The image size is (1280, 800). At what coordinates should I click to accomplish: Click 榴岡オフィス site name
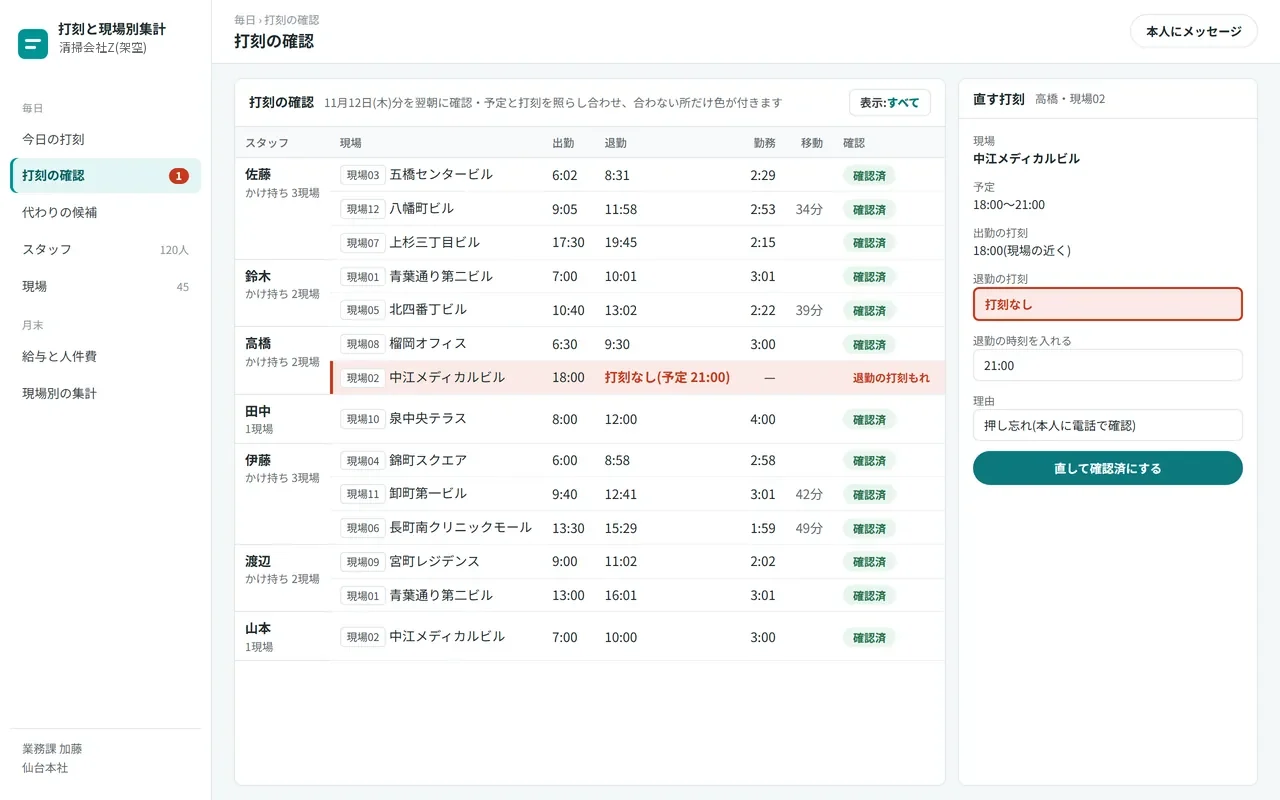point(428,344)
